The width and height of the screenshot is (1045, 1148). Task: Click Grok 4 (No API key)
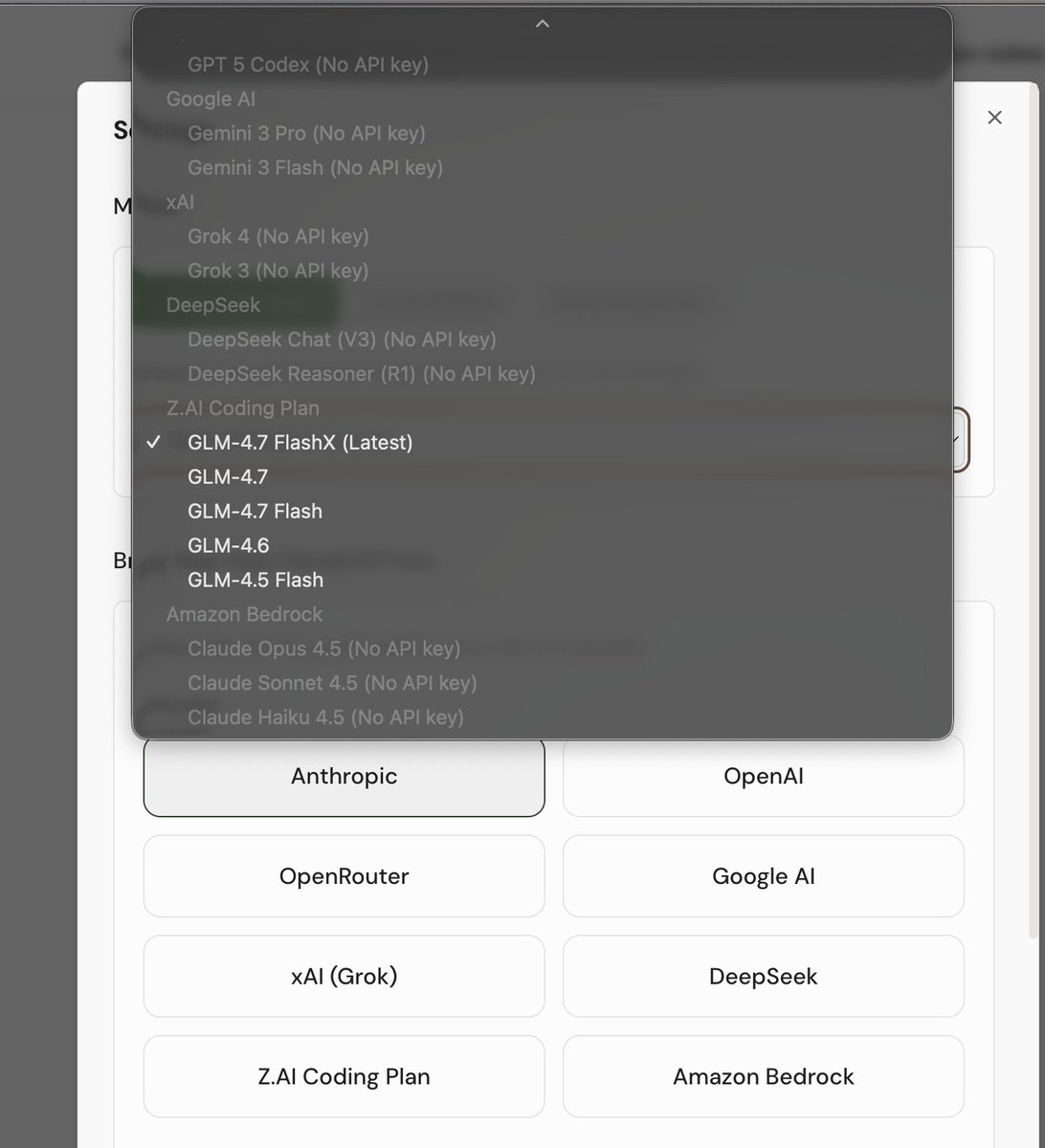tap(542, 236)
